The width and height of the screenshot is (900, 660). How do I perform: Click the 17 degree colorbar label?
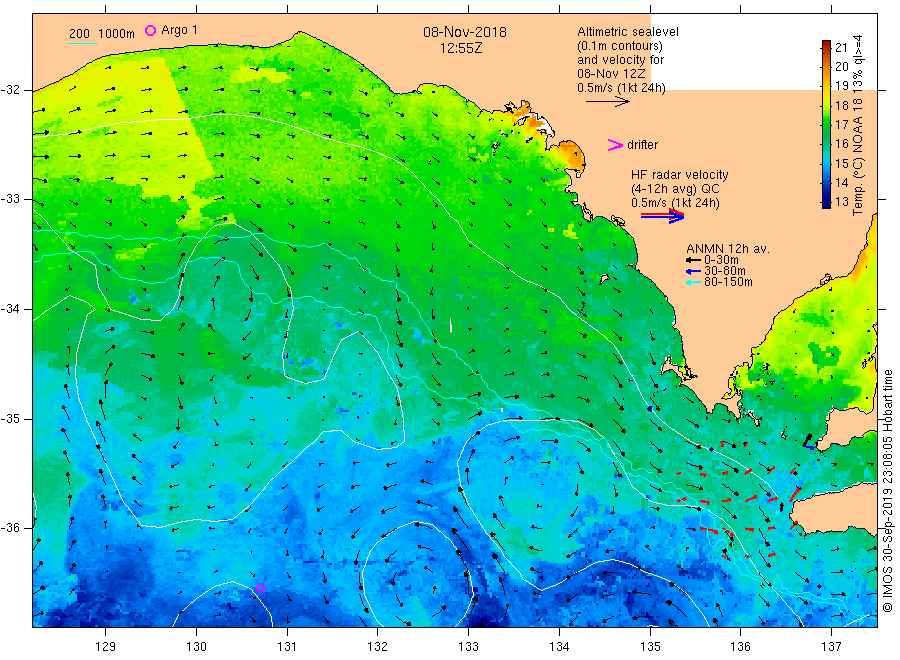click(x=841, y=125)
